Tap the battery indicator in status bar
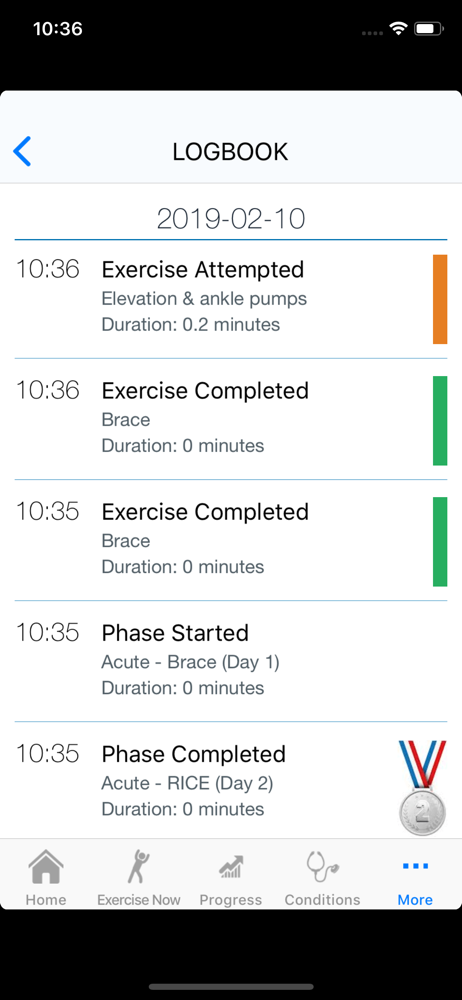The height and width of the screenshot is (1000, 462). [428, 29]
